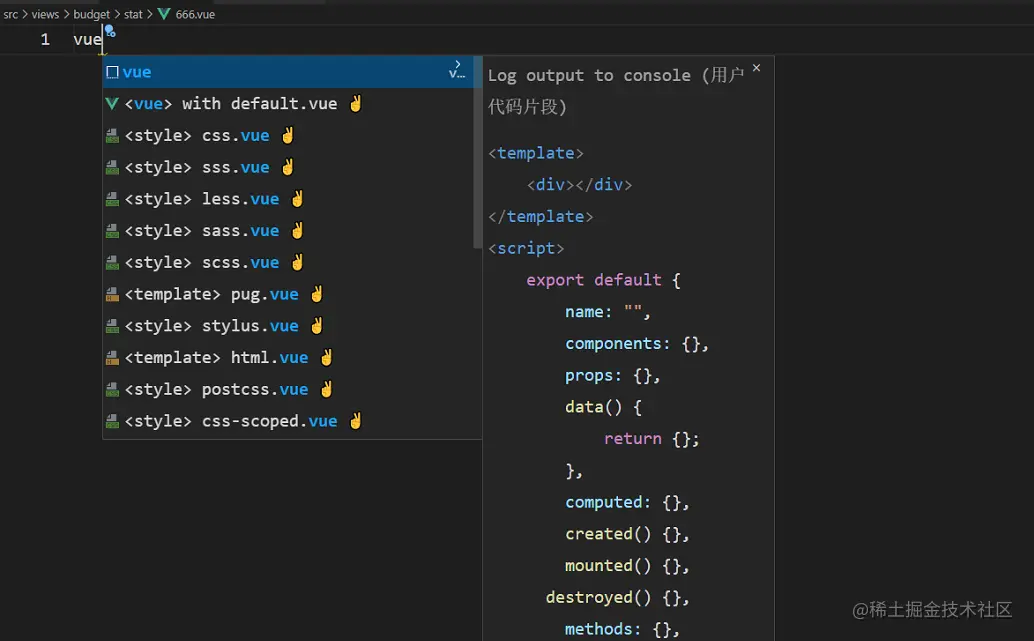Screen dimensions: 1034x641
Task: Click 'mounted() {},' line in preview
Action: pyautogui.click(x=627, y=565)
